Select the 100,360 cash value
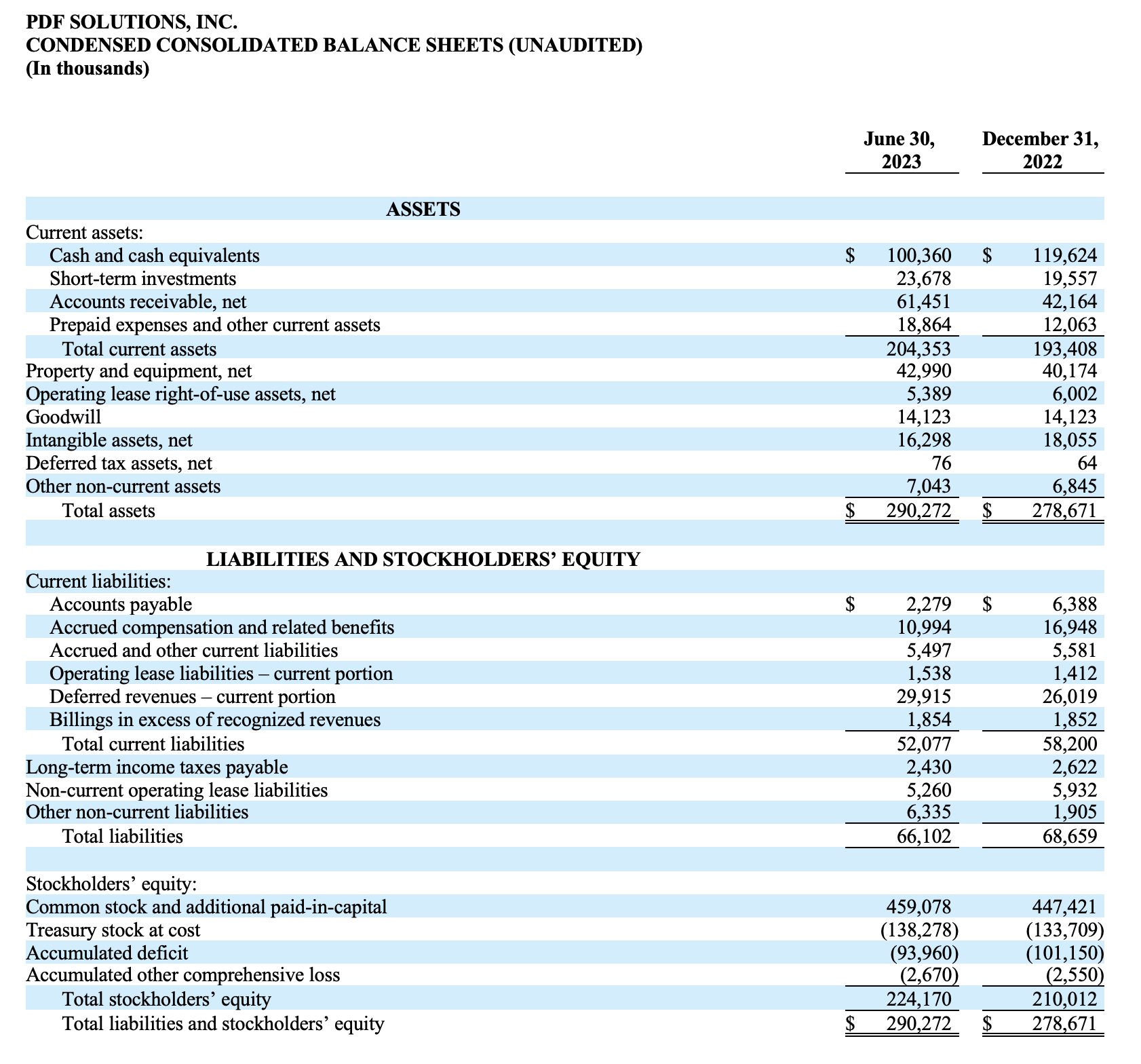 tap(918, 256)
